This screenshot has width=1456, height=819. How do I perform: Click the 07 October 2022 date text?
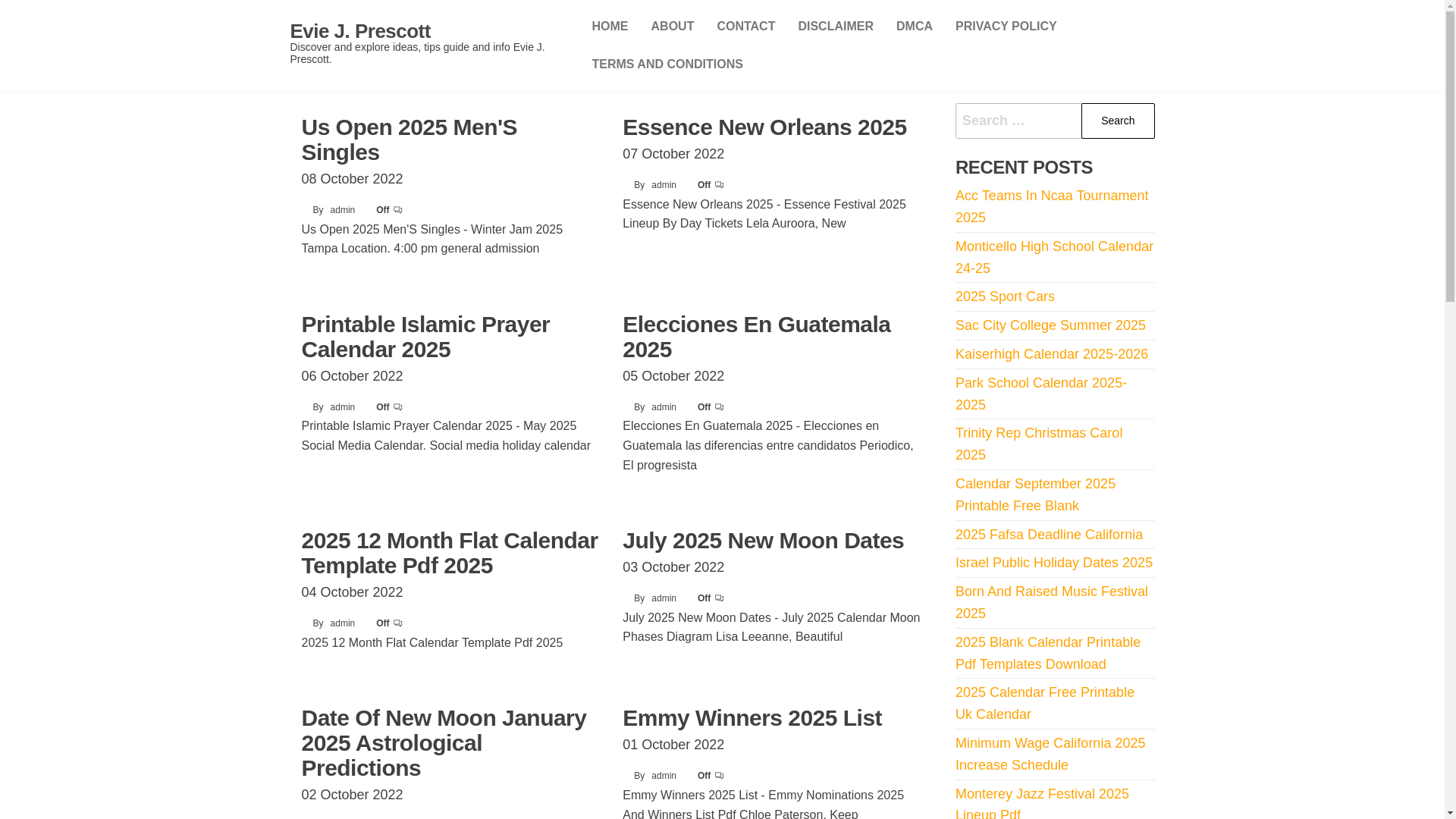point(673,154)
